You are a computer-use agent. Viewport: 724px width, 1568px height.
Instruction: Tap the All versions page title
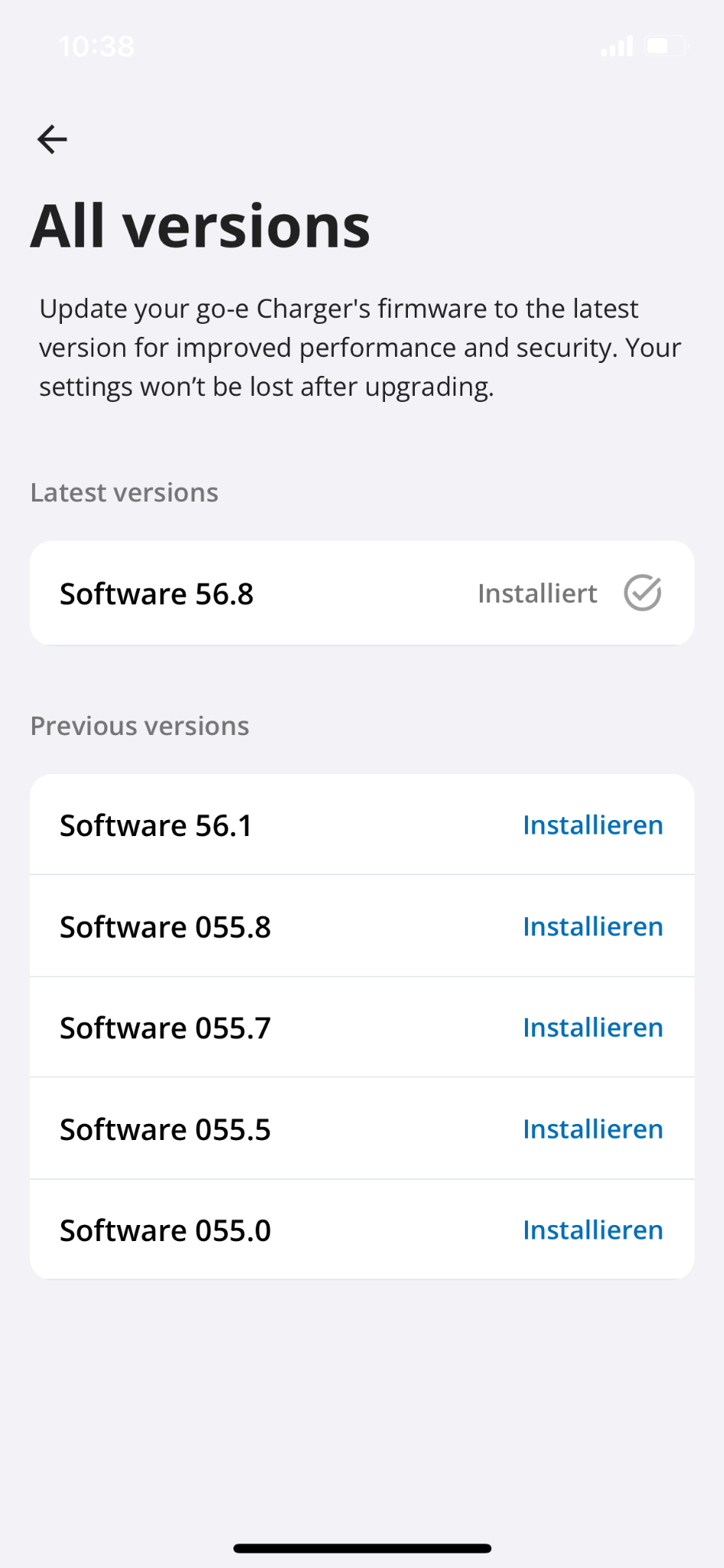point(201,227)
